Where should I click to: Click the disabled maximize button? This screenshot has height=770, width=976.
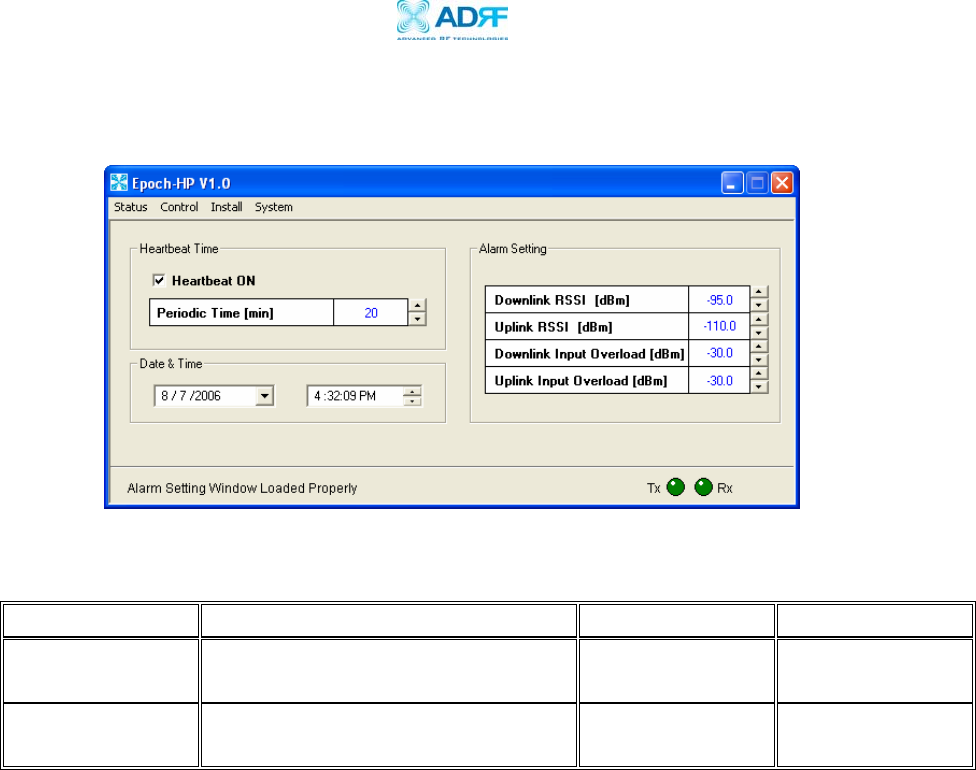[x=757, y=183]
